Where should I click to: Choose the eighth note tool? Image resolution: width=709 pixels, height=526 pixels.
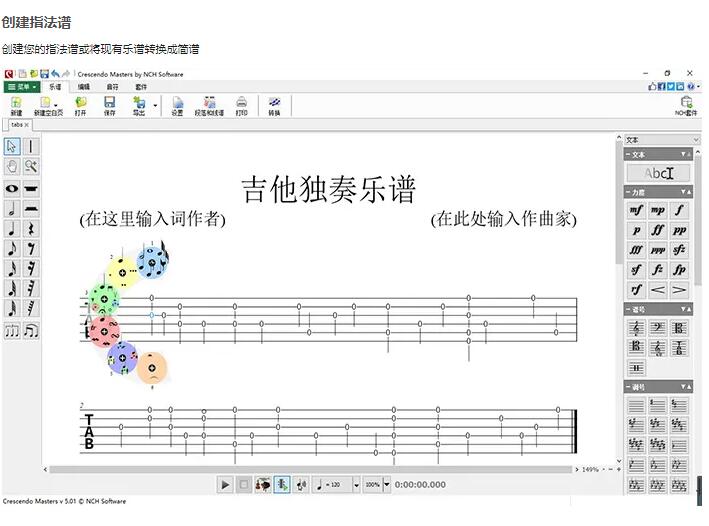coord(12,248)
